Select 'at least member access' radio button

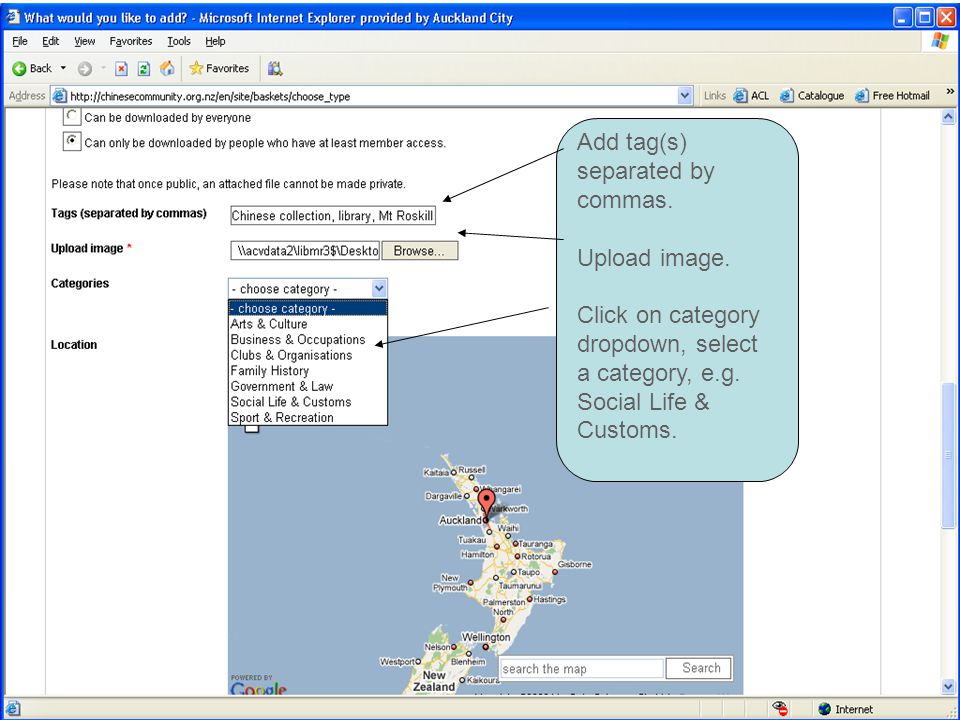[72, 141]
